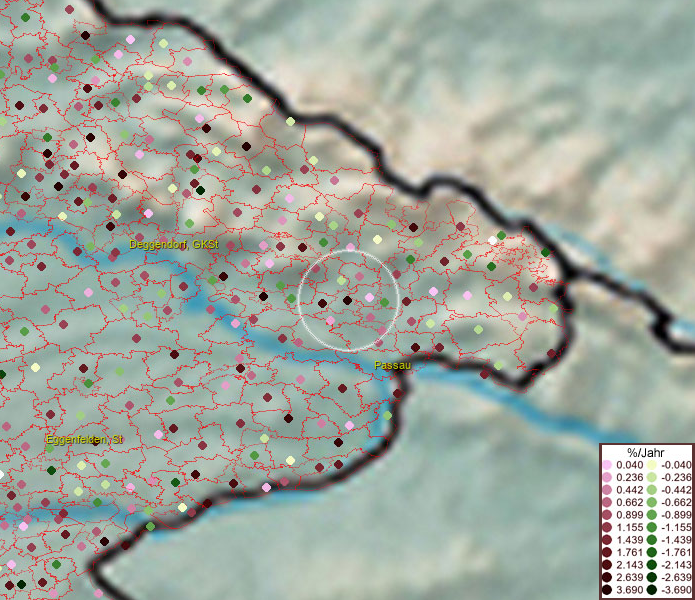Select the 2.143 legend color swatch

(607, 565)
